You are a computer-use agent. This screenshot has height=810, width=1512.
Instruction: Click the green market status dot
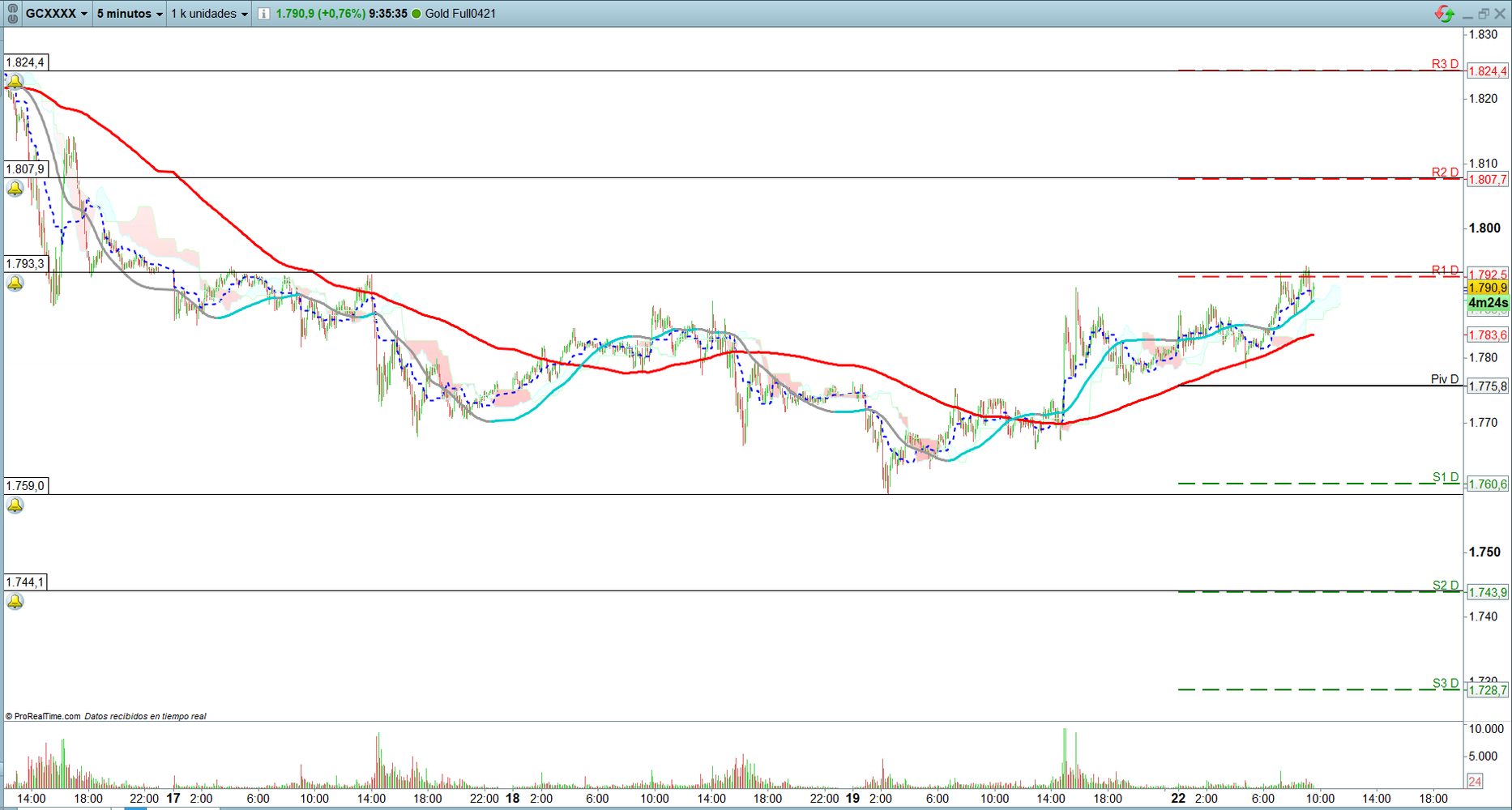point(416,14)
